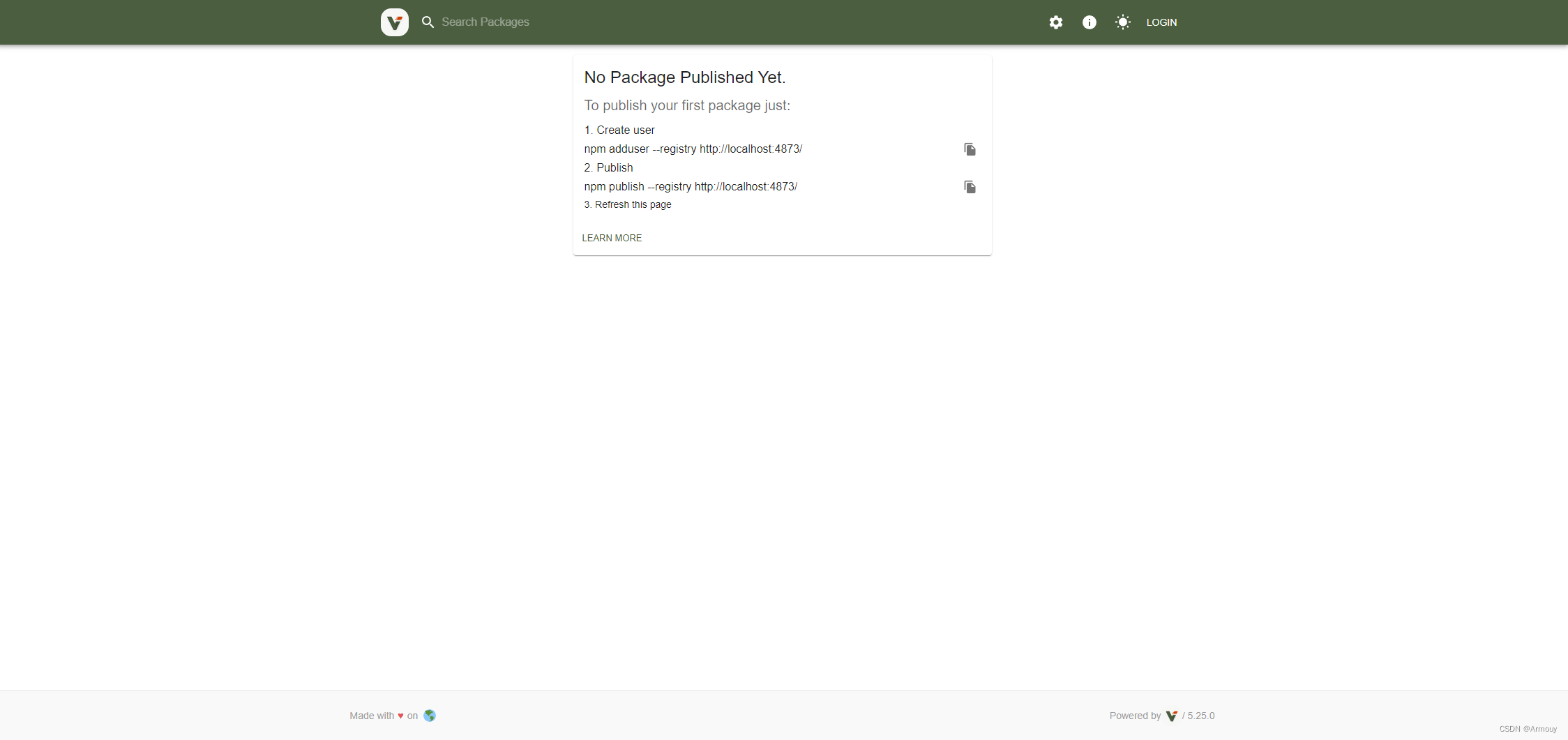Click 'To publish your first package just:' text
This screenshot has width=1568, height=740.
pyautogui.click(x=687, y=105)
